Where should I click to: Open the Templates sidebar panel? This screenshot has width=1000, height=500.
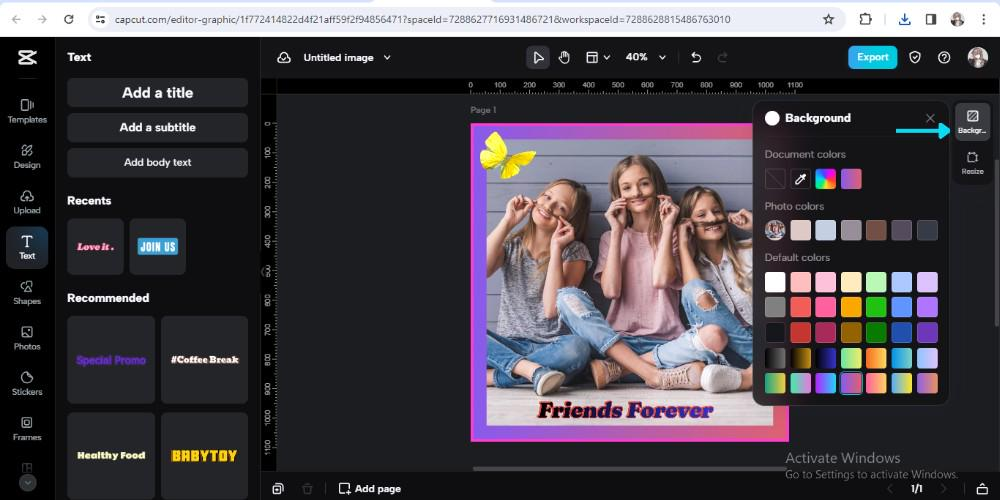pyautogui.click(x=27, y=111)
